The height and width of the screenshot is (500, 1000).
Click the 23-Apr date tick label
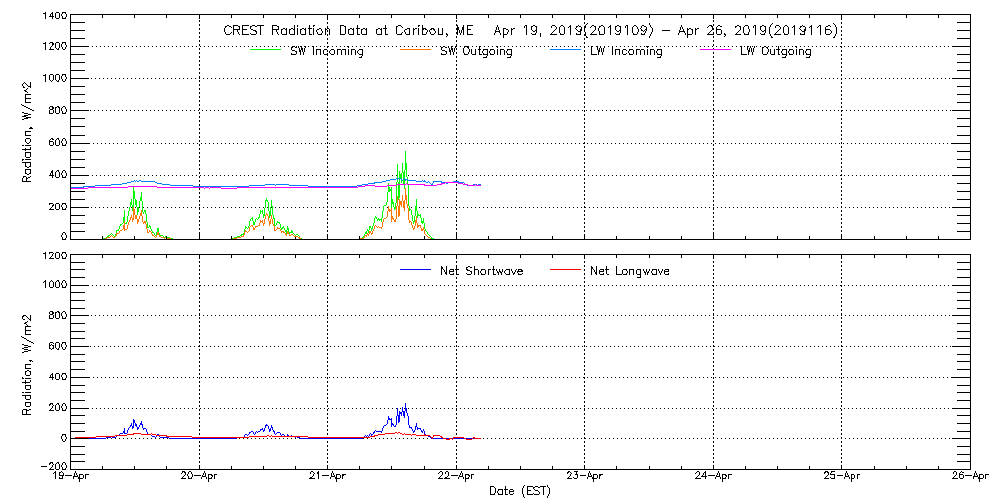coord(584,476)
